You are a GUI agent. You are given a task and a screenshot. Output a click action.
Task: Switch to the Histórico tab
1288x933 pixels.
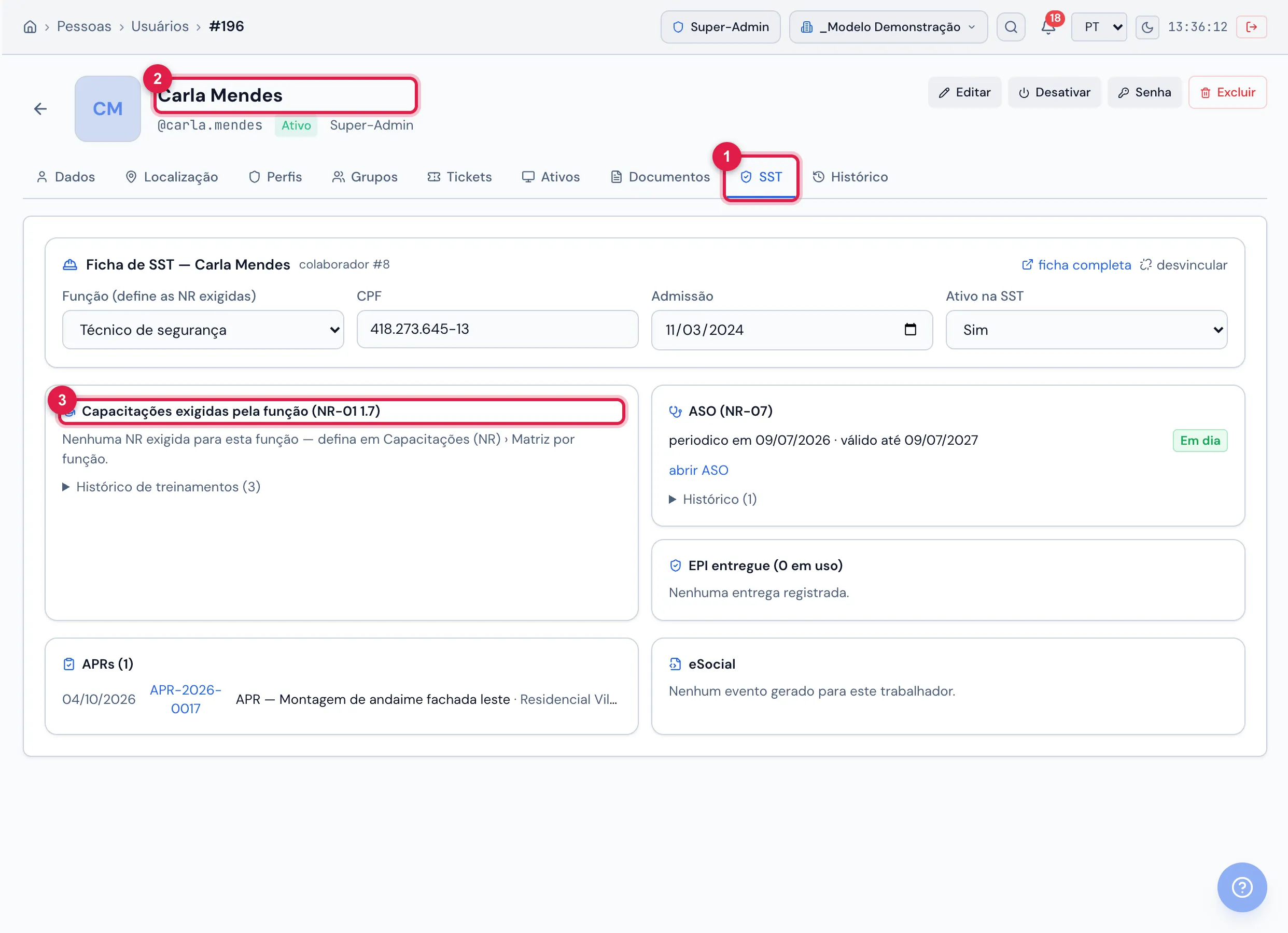coord(850,177)
